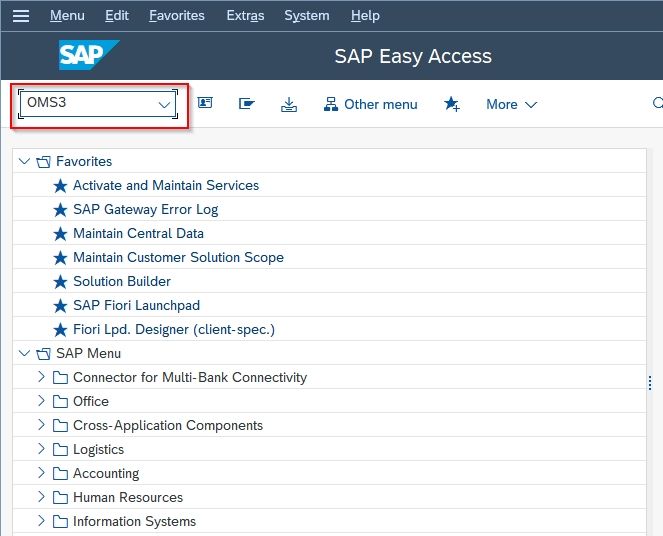Click the Logistics folder icon
This screenshot has height=536, width=663.
(60, 449)
